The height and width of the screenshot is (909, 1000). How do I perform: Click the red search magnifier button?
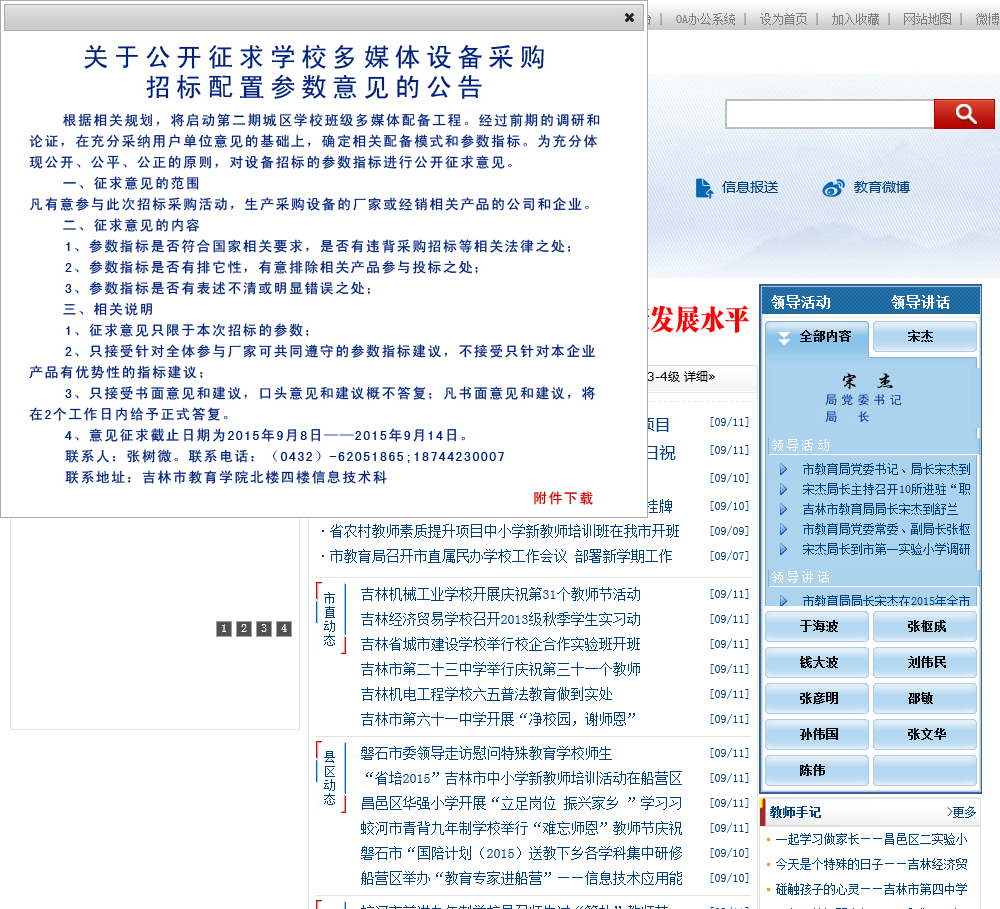(964, 114)
